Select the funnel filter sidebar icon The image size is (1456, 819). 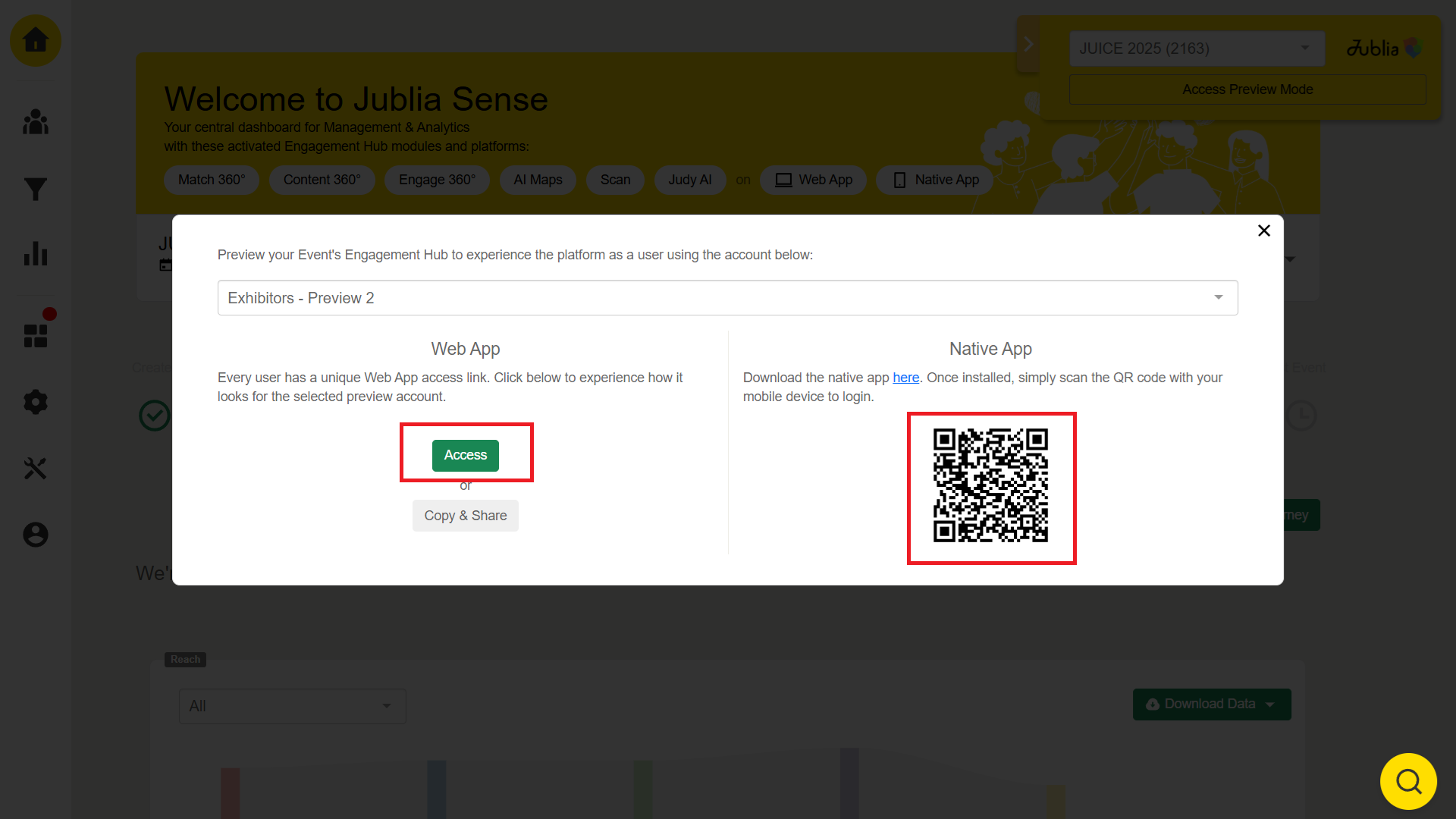click(x=36, y=189)
